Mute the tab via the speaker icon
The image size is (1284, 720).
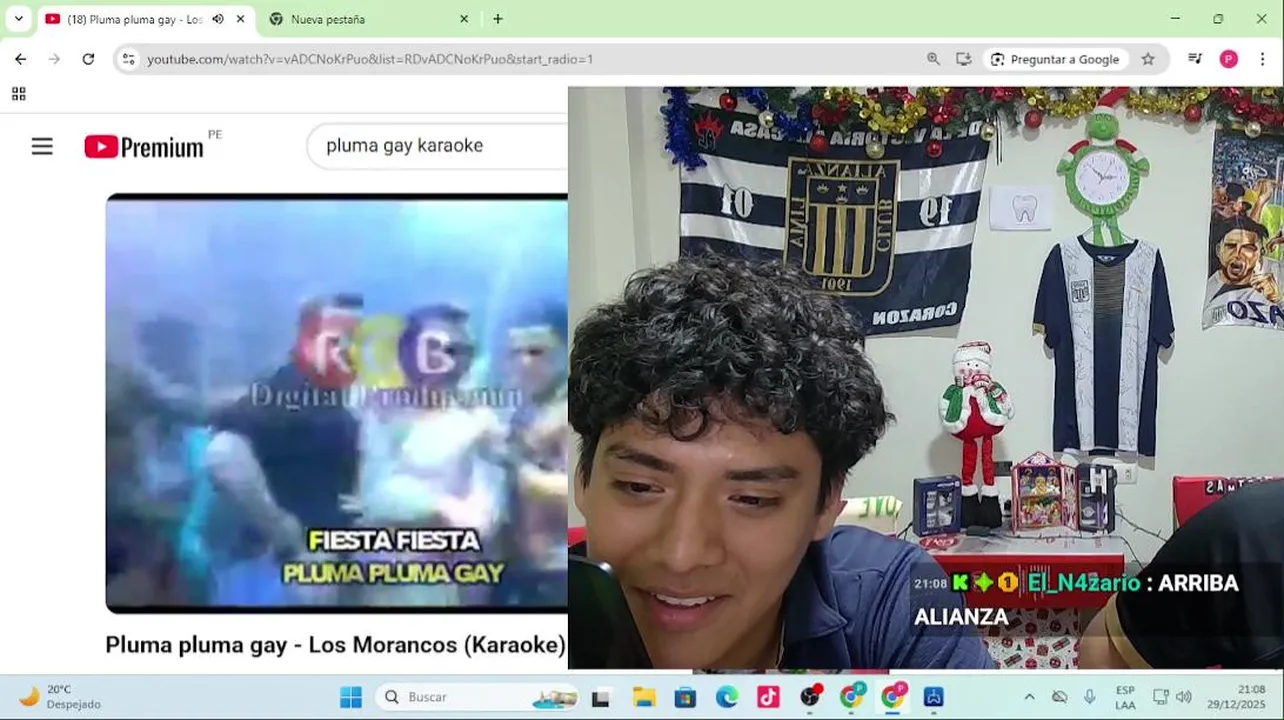click(218, 19)
